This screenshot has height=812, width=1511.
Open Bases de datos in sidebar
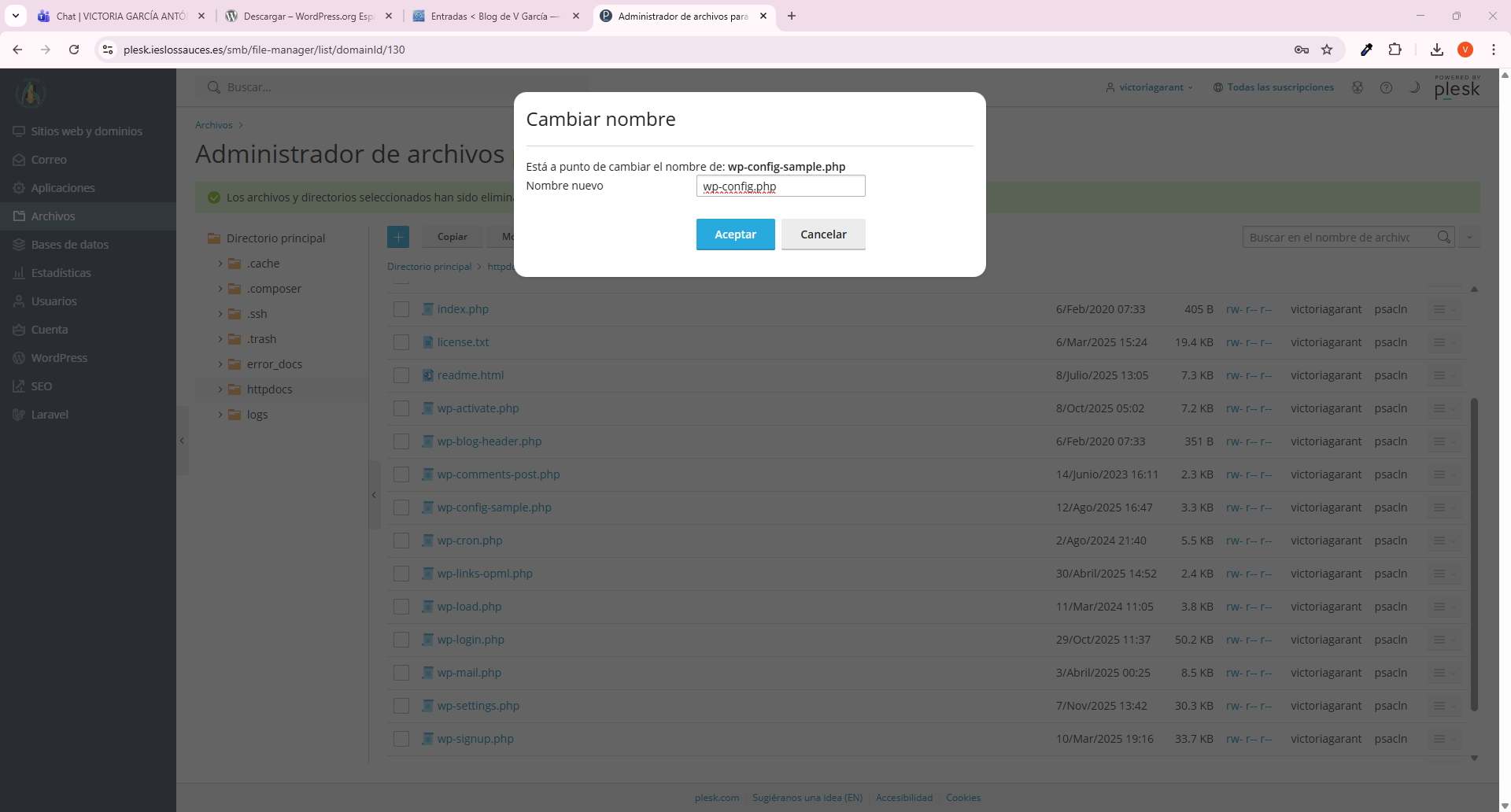[70, 245]
